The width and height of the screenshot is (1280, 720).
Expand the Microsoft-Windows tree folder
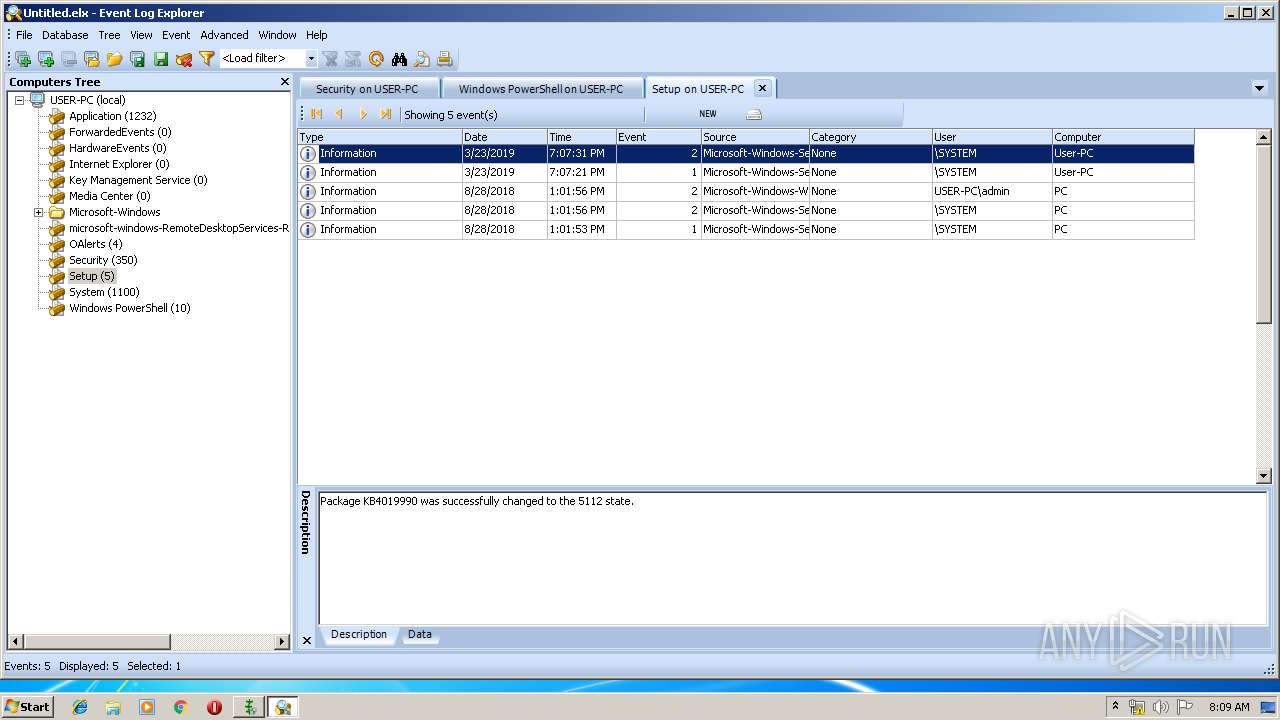point(39,212)
